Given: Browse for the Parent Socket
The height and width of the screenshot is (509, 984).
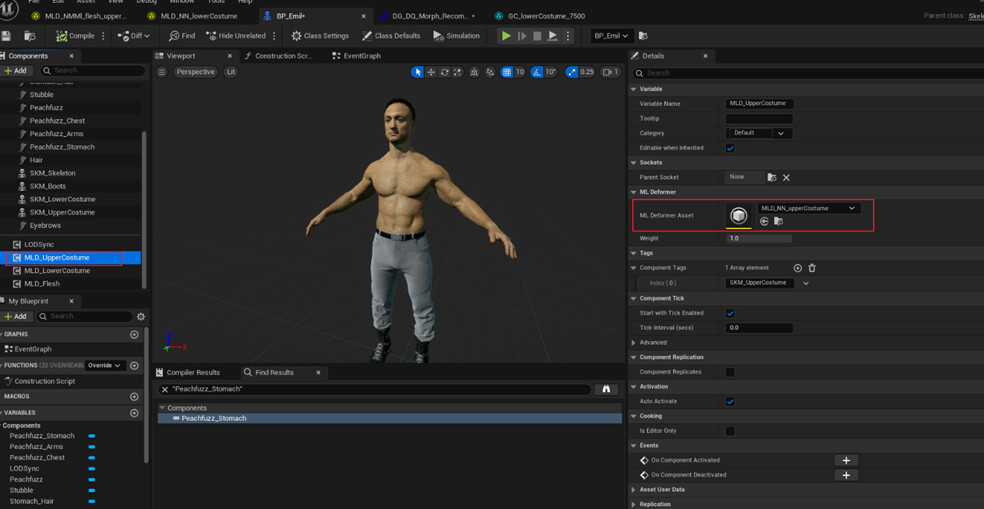Looking at the screenshot, I should pos(773,178).
